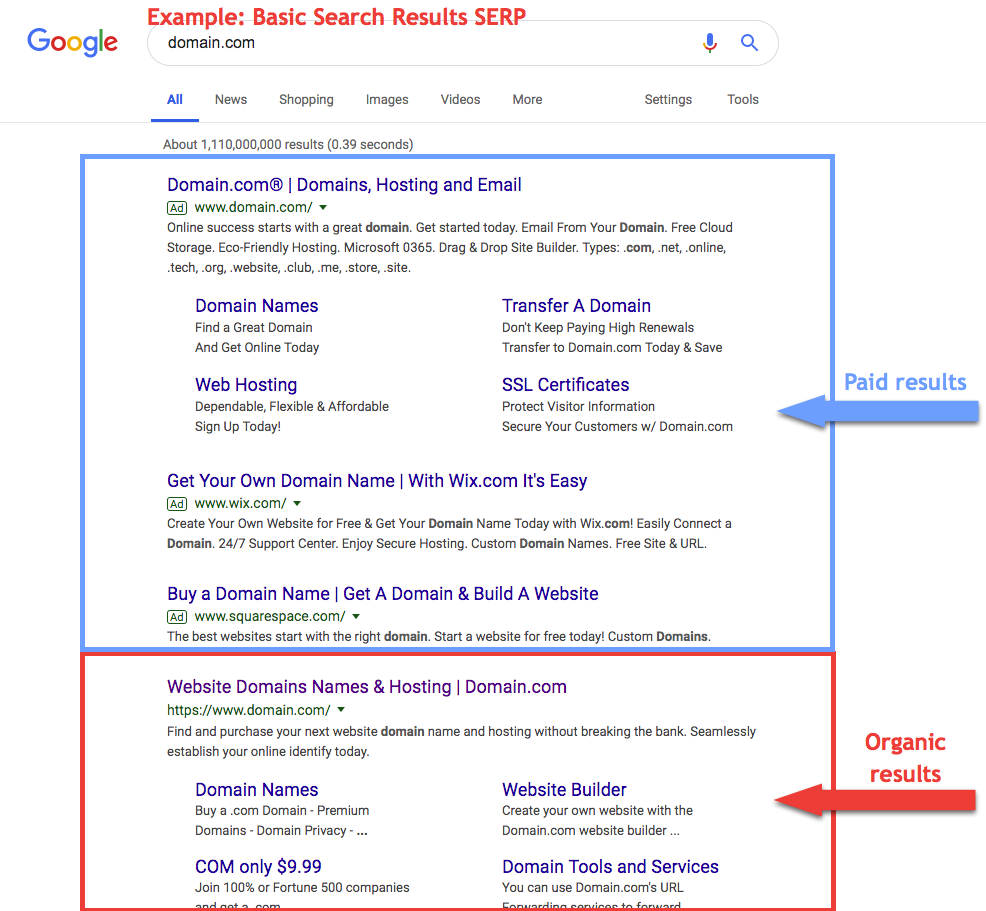Expand the arrow next to www.wix.com/

pos(297,504)
